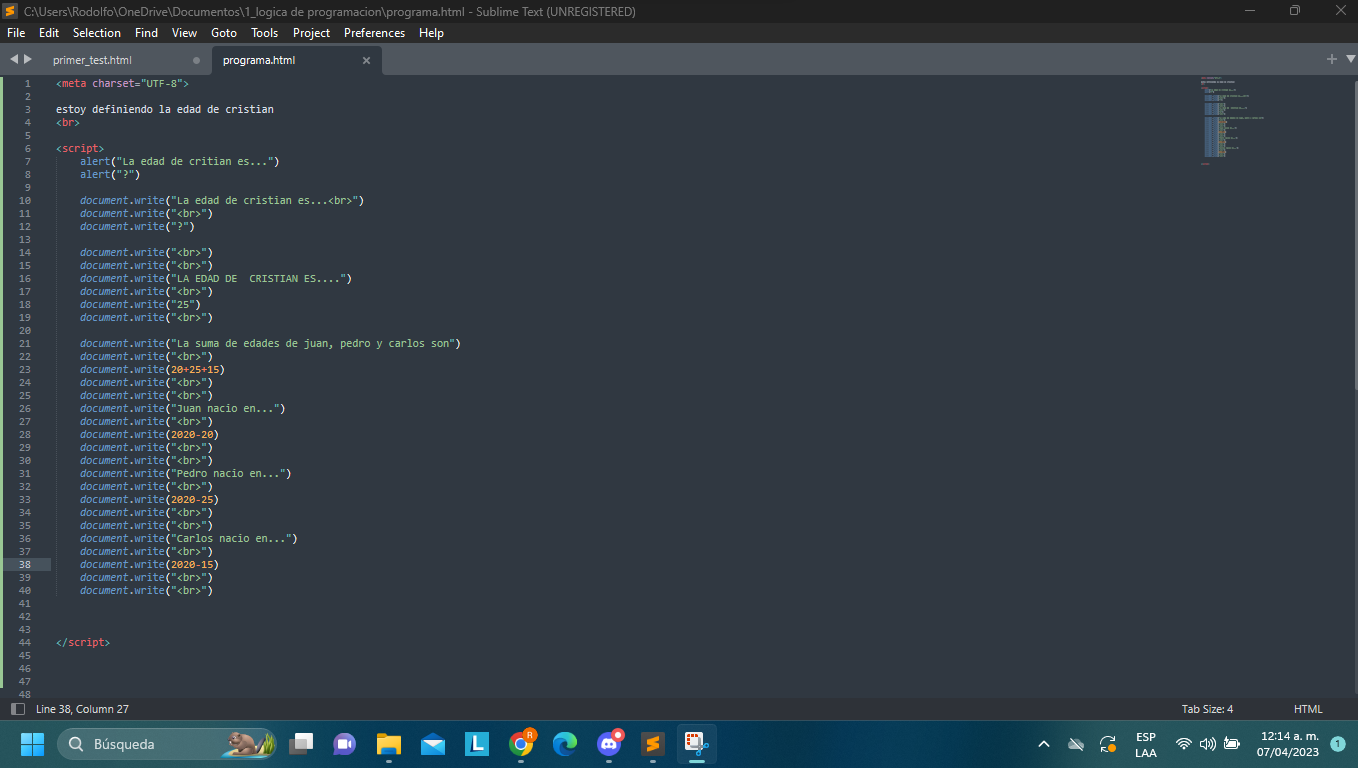Screen dimensions: 1358x768
Task: Open the Tab Size: 4 selector
Action: [x=1207, y=709]
